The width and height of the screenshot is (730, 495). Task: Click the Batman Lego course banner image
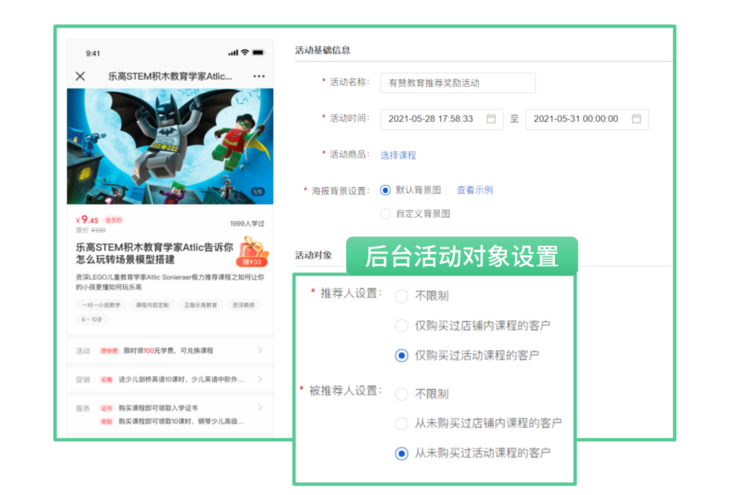point(170,146)
